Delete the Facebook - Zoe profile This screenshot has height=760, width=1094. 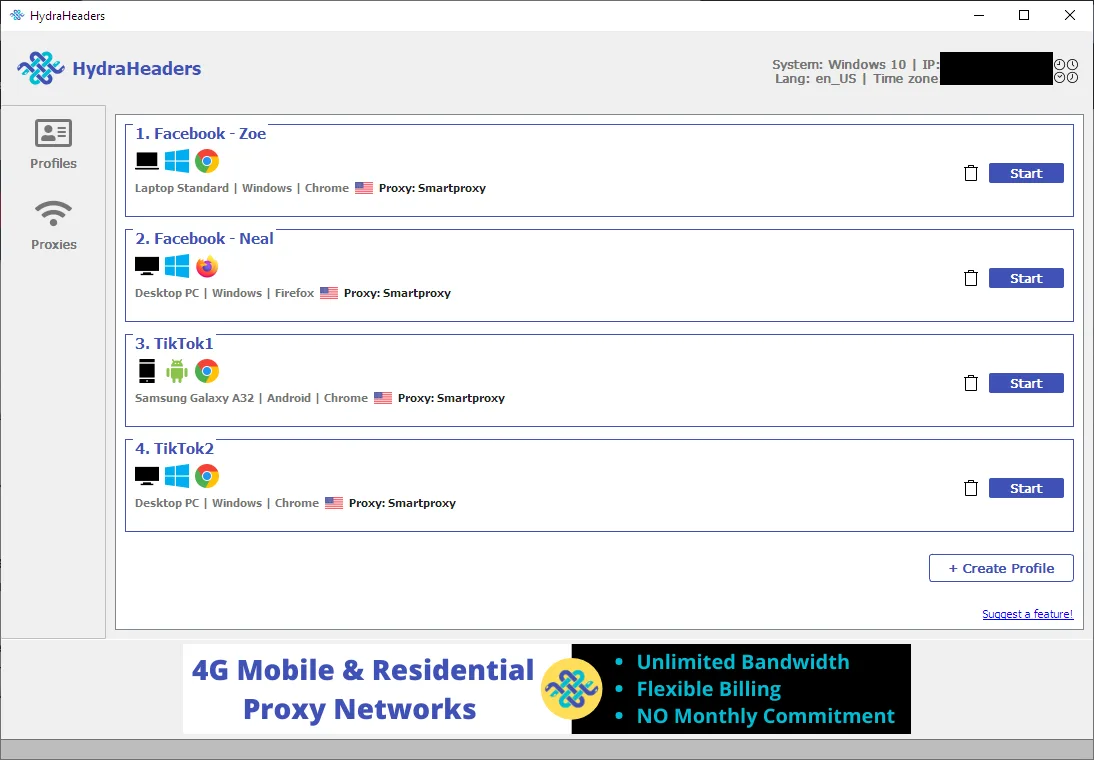click(x=971, y=173)
